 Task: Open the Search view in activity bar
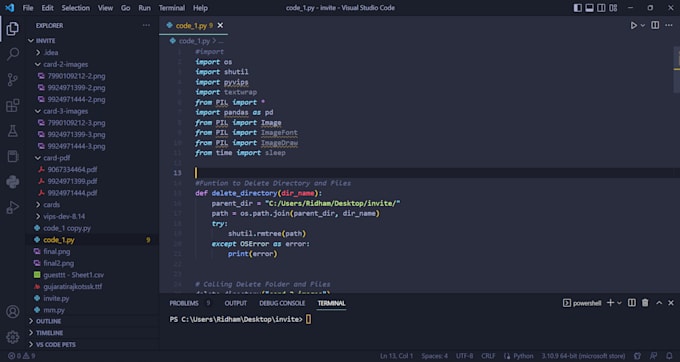[13, 54]
